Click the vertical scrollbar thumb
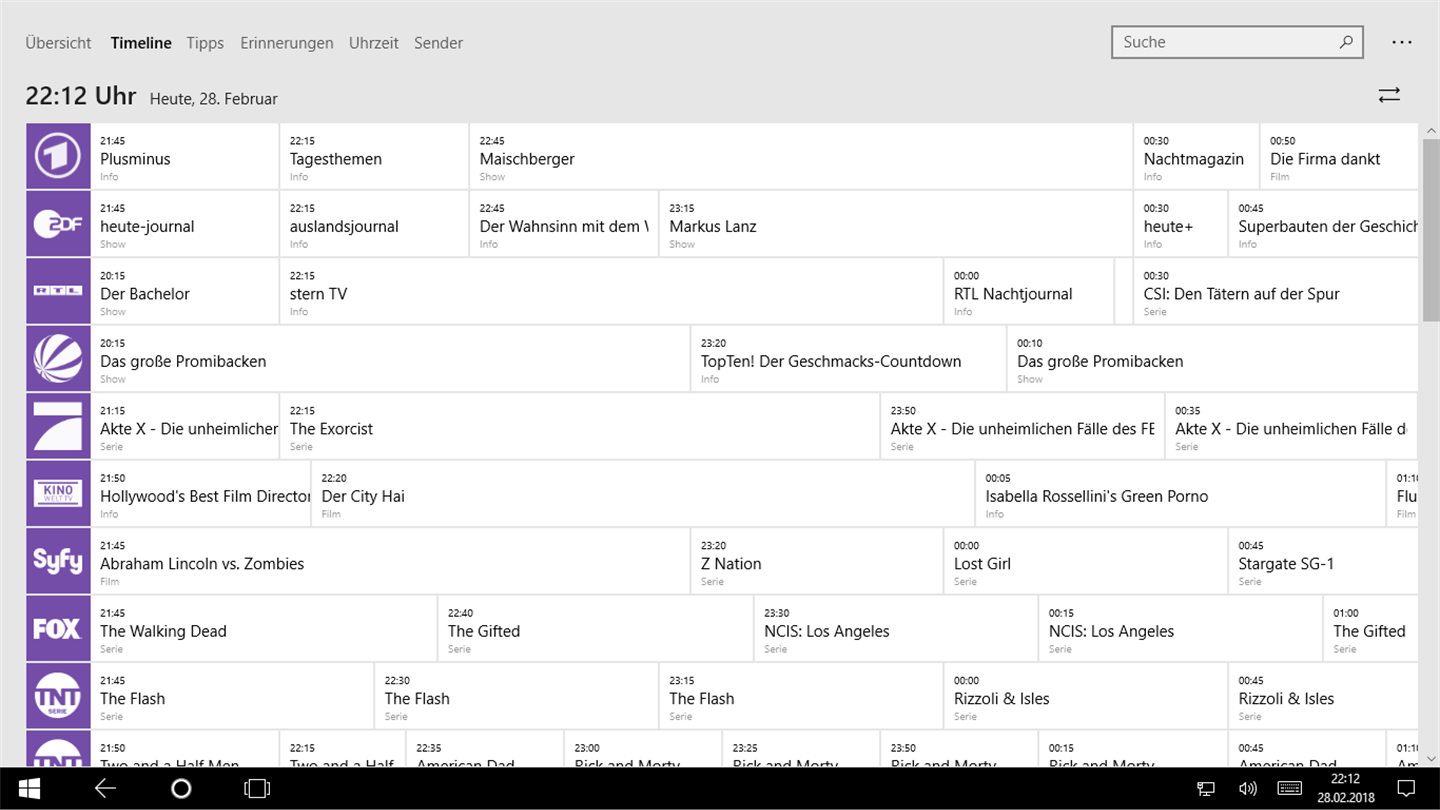 coord(1431,230)
